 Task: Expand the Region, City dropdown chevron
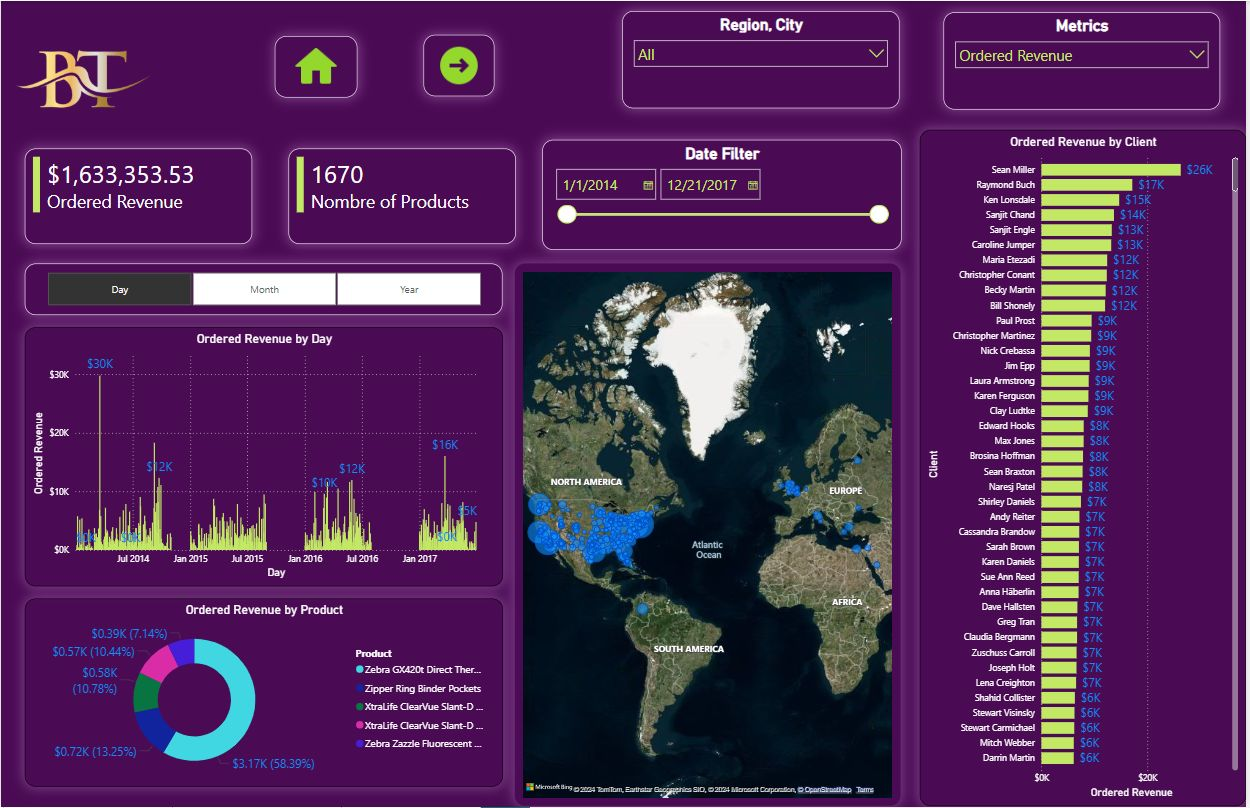(877, 54)
